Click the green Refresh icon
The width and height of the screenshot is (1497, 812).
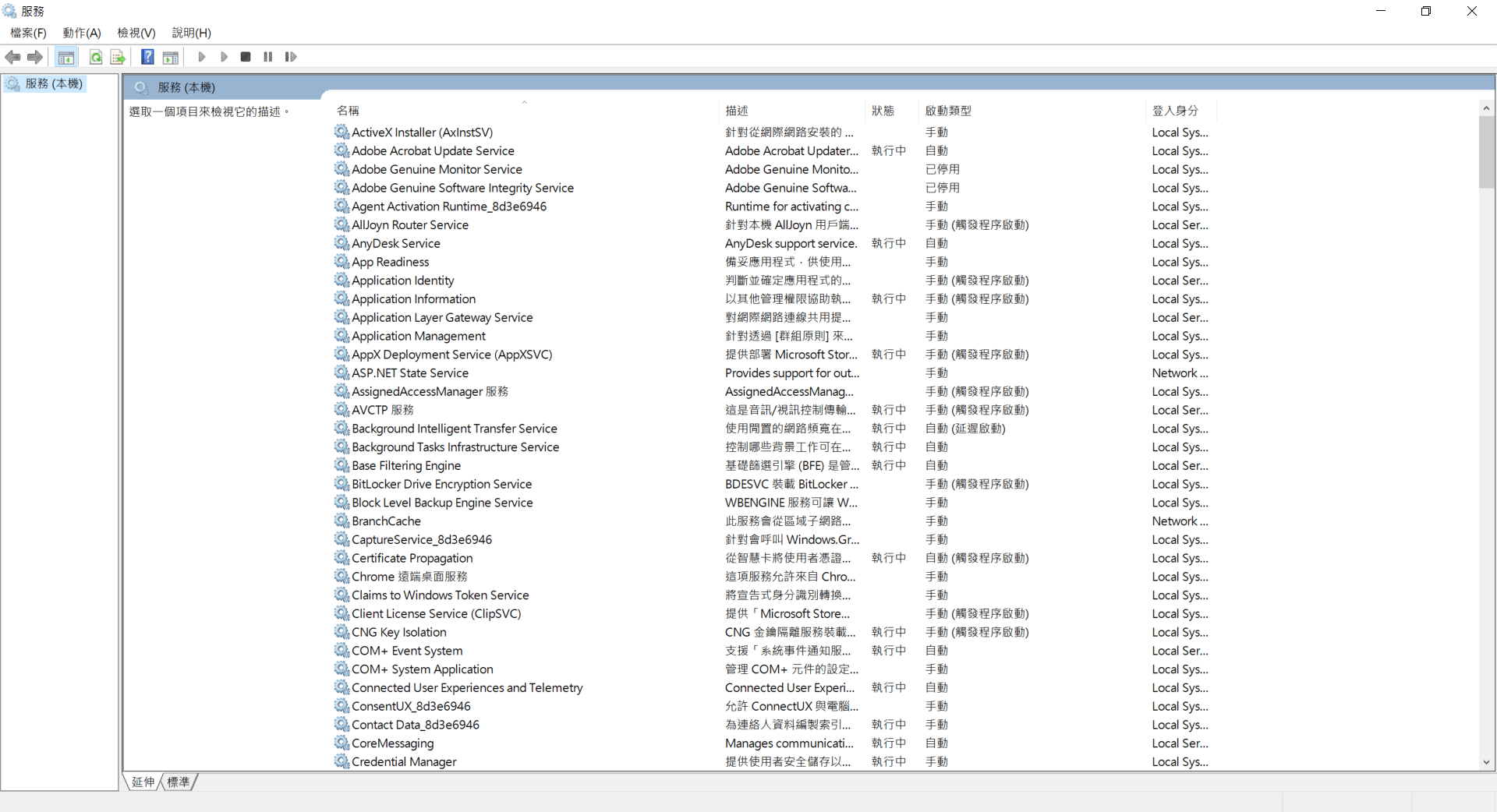pos(96,57)
